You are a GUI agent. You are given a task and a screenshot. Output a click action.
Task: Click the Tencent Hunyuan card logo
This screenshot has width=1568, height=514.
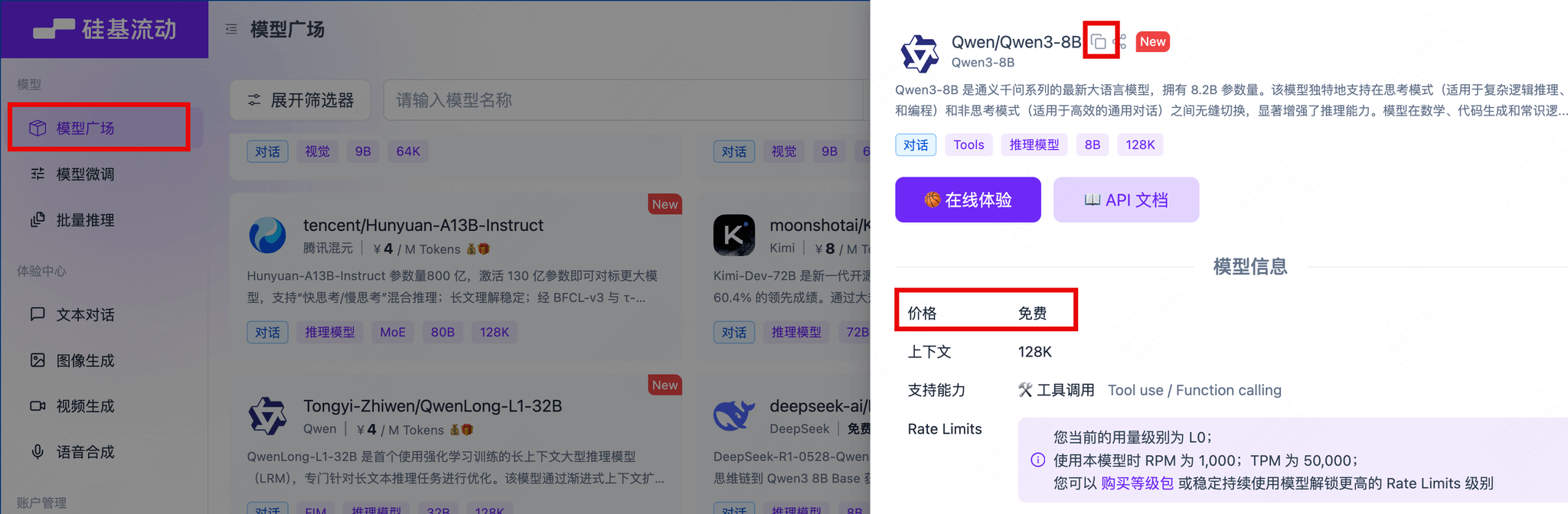[x=267, y=235]
